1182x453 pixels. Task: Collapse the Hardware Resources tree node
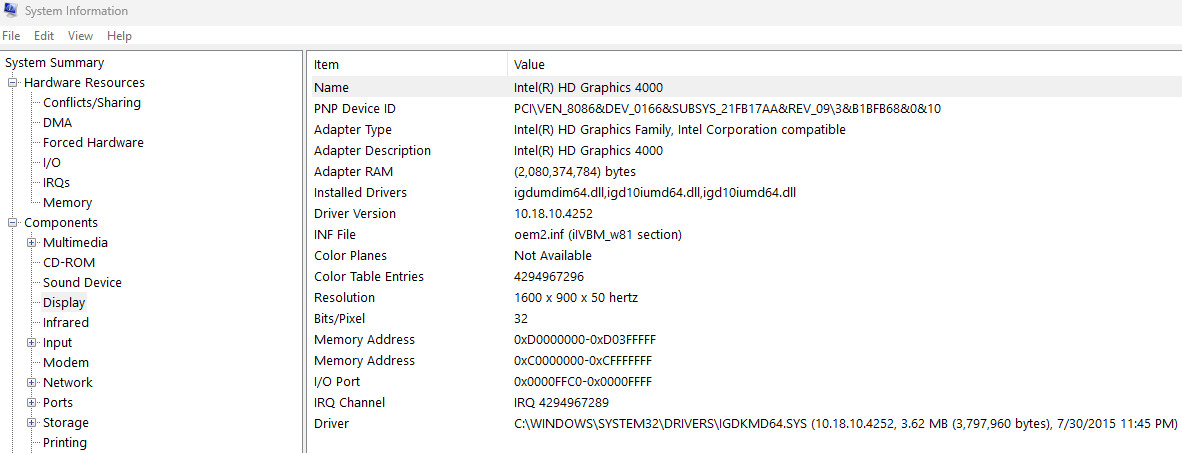pos(12,83)
